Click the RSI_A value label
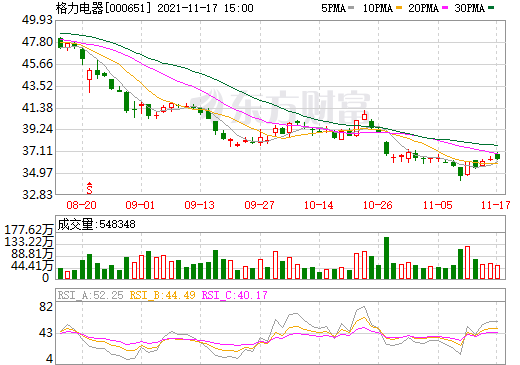The height and width of the screenshot is (365, 520). (x=90, y=295)
